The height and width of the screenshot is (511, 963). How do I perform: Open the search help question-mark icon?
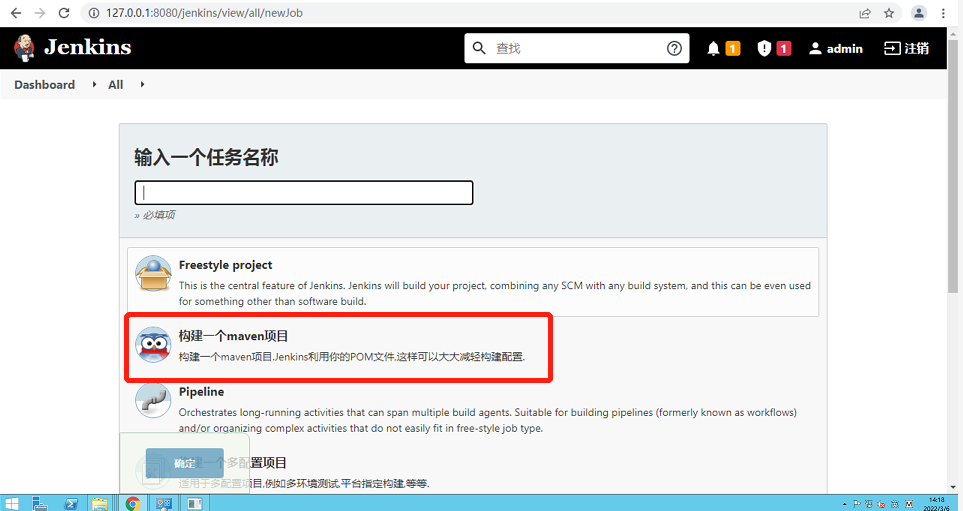point(674,48)
